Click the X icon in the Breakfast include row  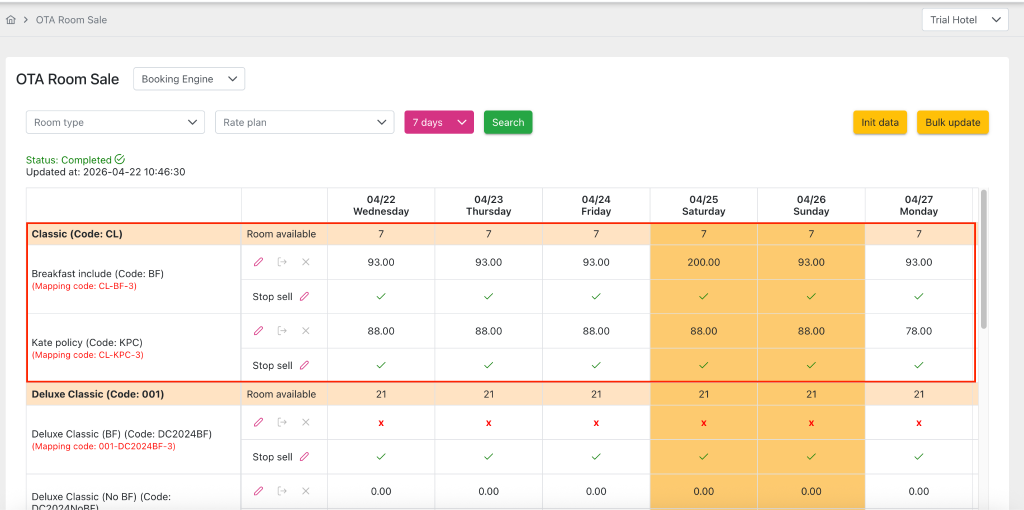click(306, 262)
